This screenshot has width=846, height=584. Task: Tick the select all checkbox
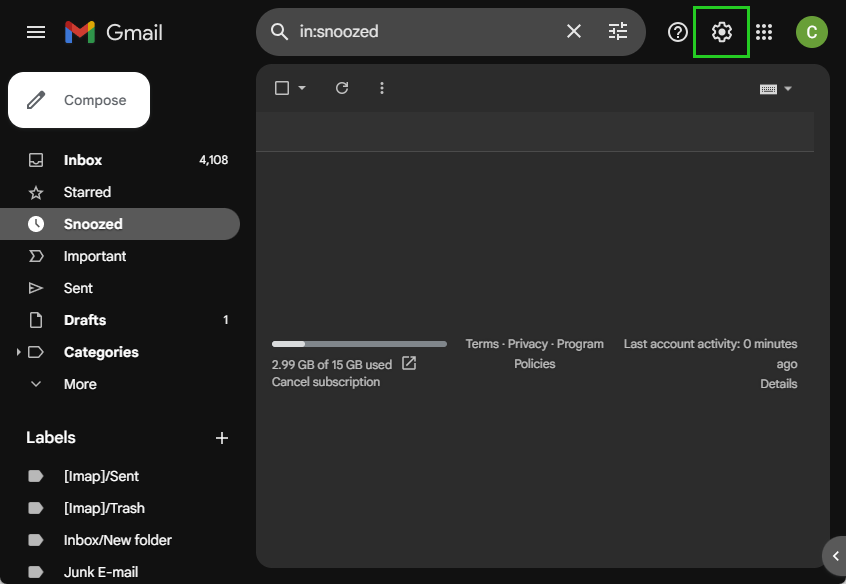click(x=282, y=88)
